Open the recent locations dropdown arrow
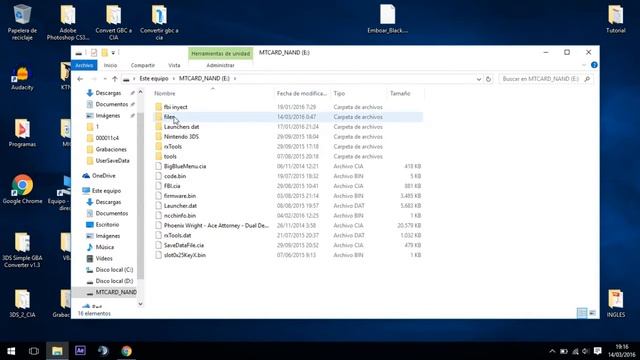 click(105, 79)
